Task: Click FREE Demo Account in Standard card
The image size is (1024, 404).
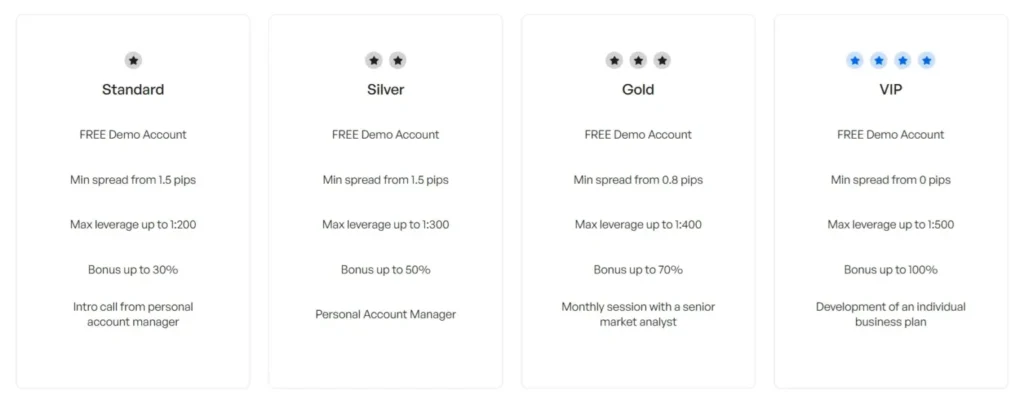Action: (133, 135)
